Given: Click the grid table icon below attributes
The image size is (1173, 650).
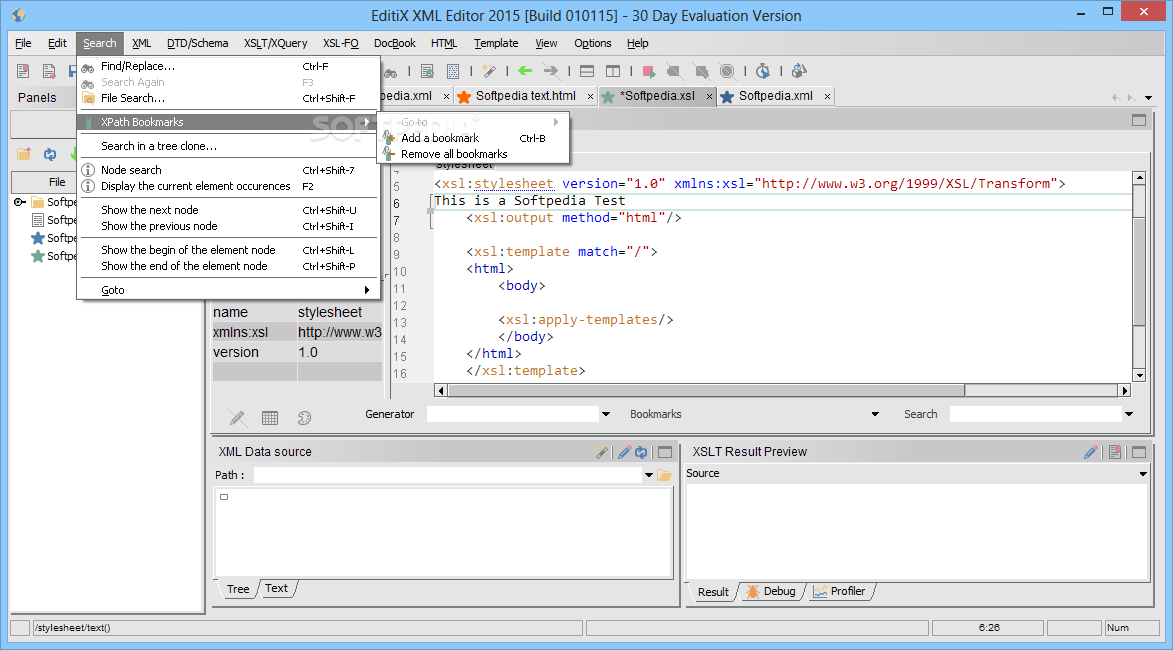Looking at the screenshot, I should pyautogui.click(x=270, y=418).
